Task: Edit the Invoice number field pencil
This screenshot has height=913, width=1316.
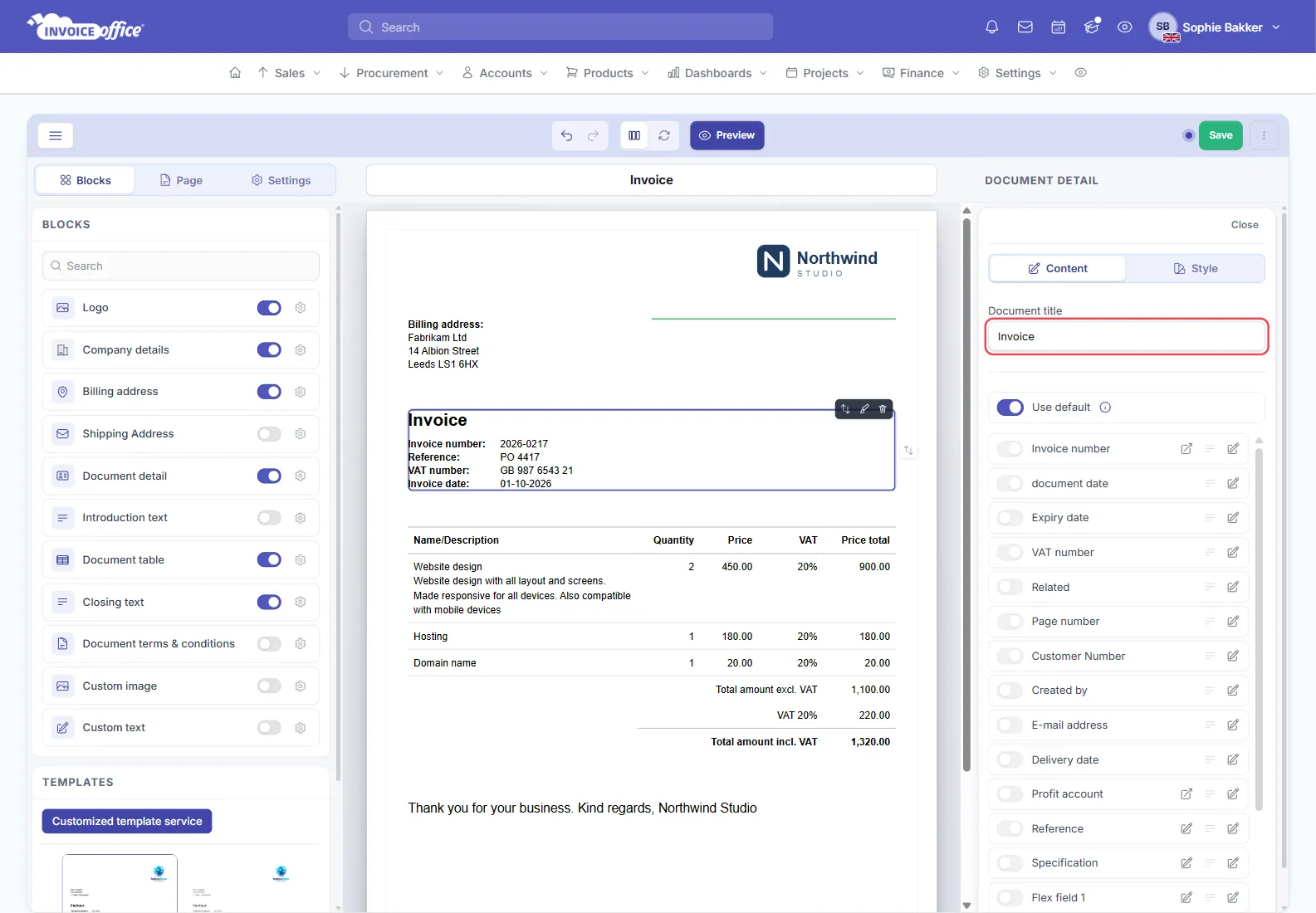Action: point(1233,449)
